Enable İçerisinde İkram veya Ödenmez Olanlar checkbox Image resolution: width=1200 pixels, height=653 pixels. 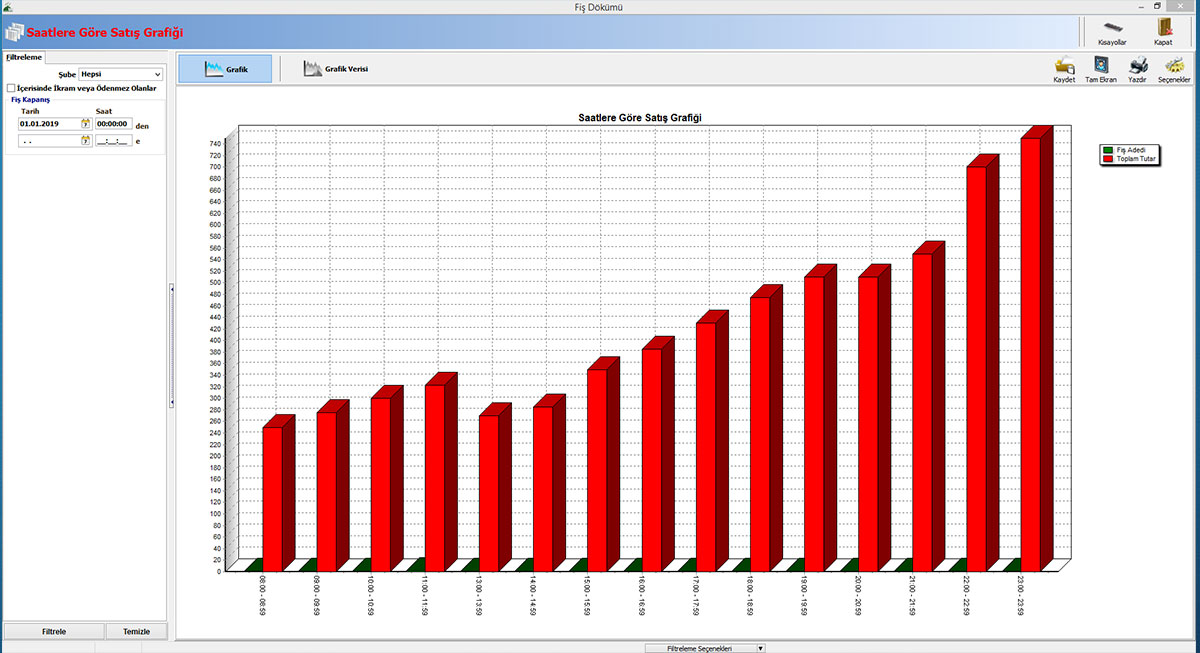coord(11,88)
